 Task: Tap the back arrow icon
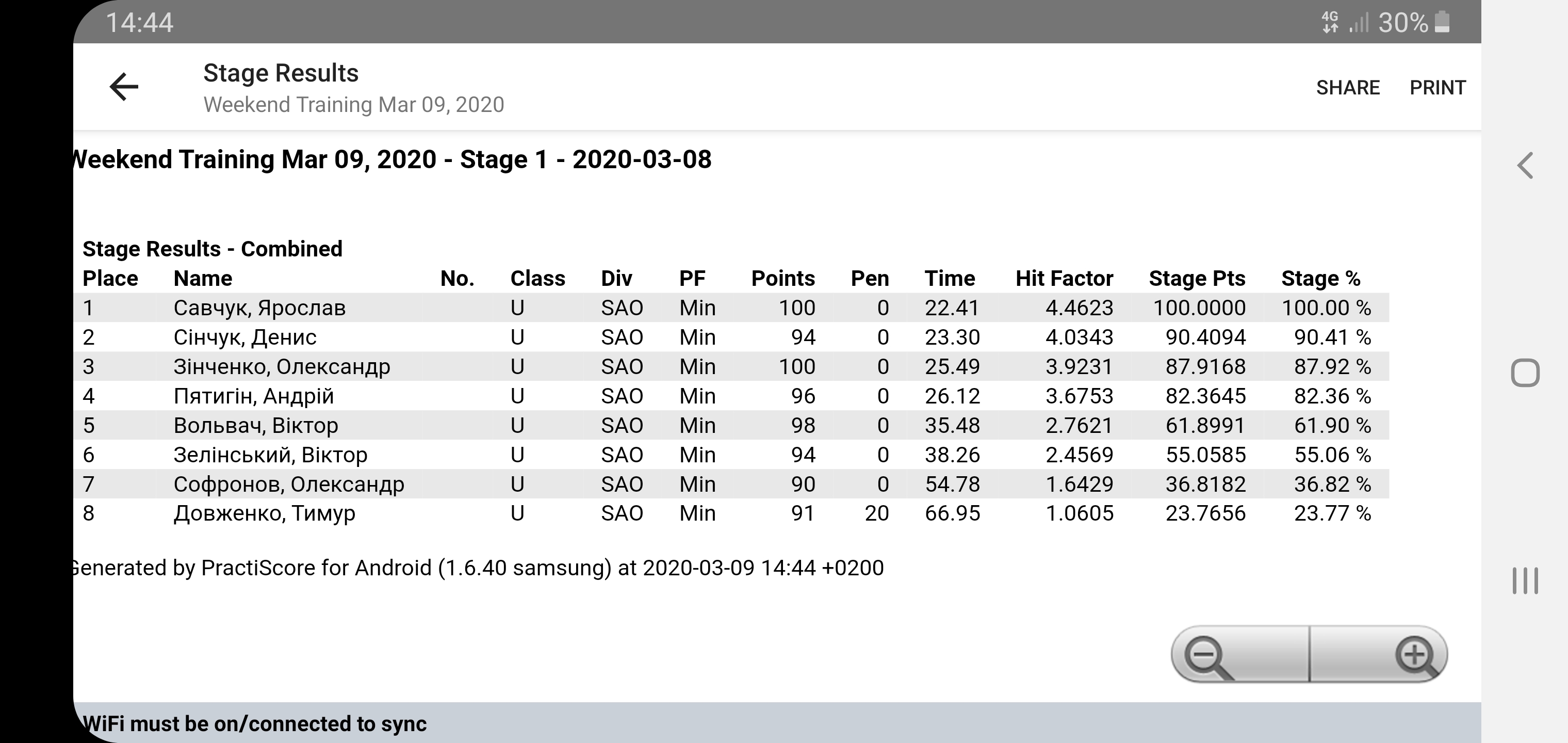coord(124,87)
